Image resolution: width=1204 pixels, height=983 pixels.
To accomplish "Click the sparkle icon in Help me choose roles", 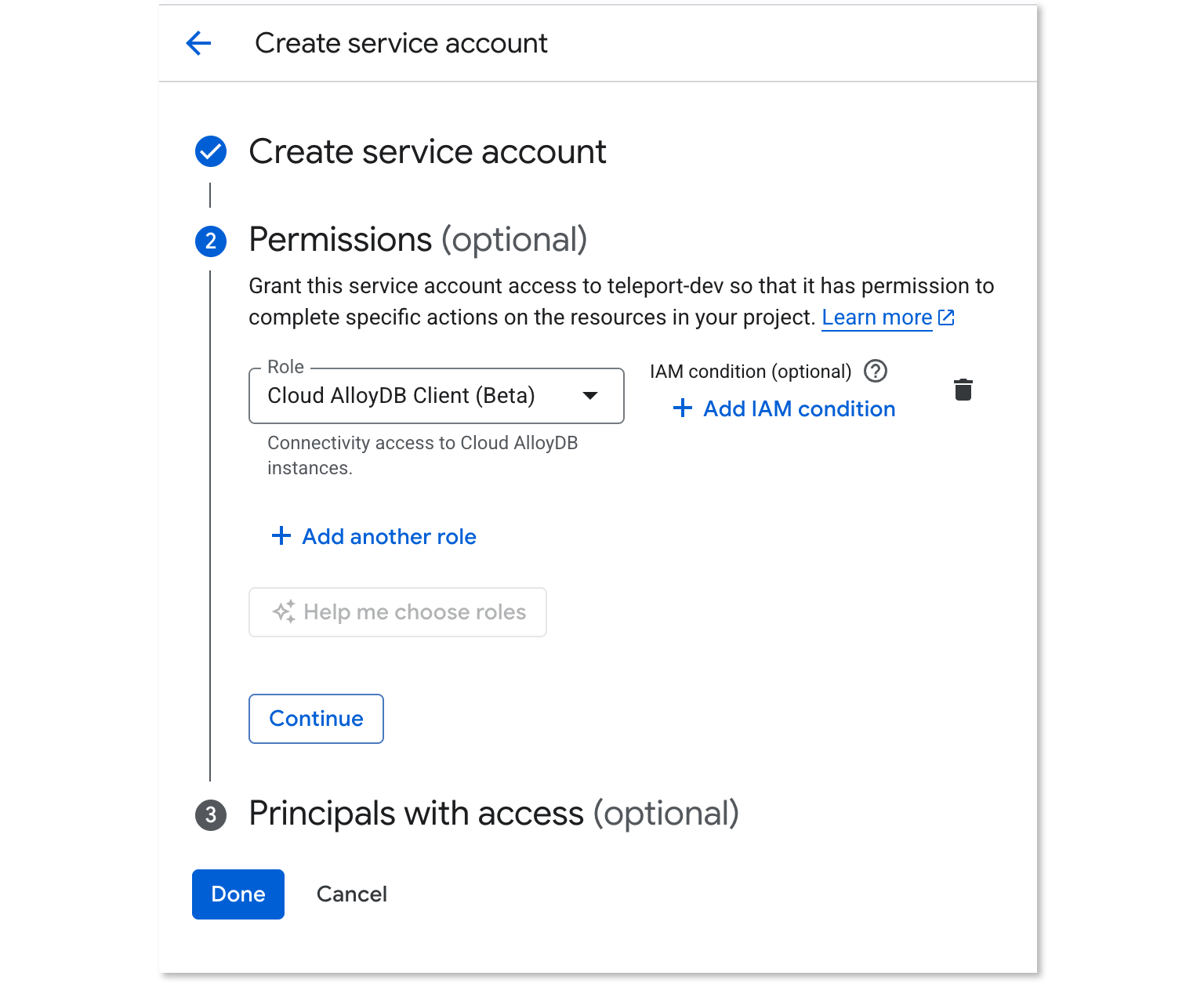I will tap(284, 611).
